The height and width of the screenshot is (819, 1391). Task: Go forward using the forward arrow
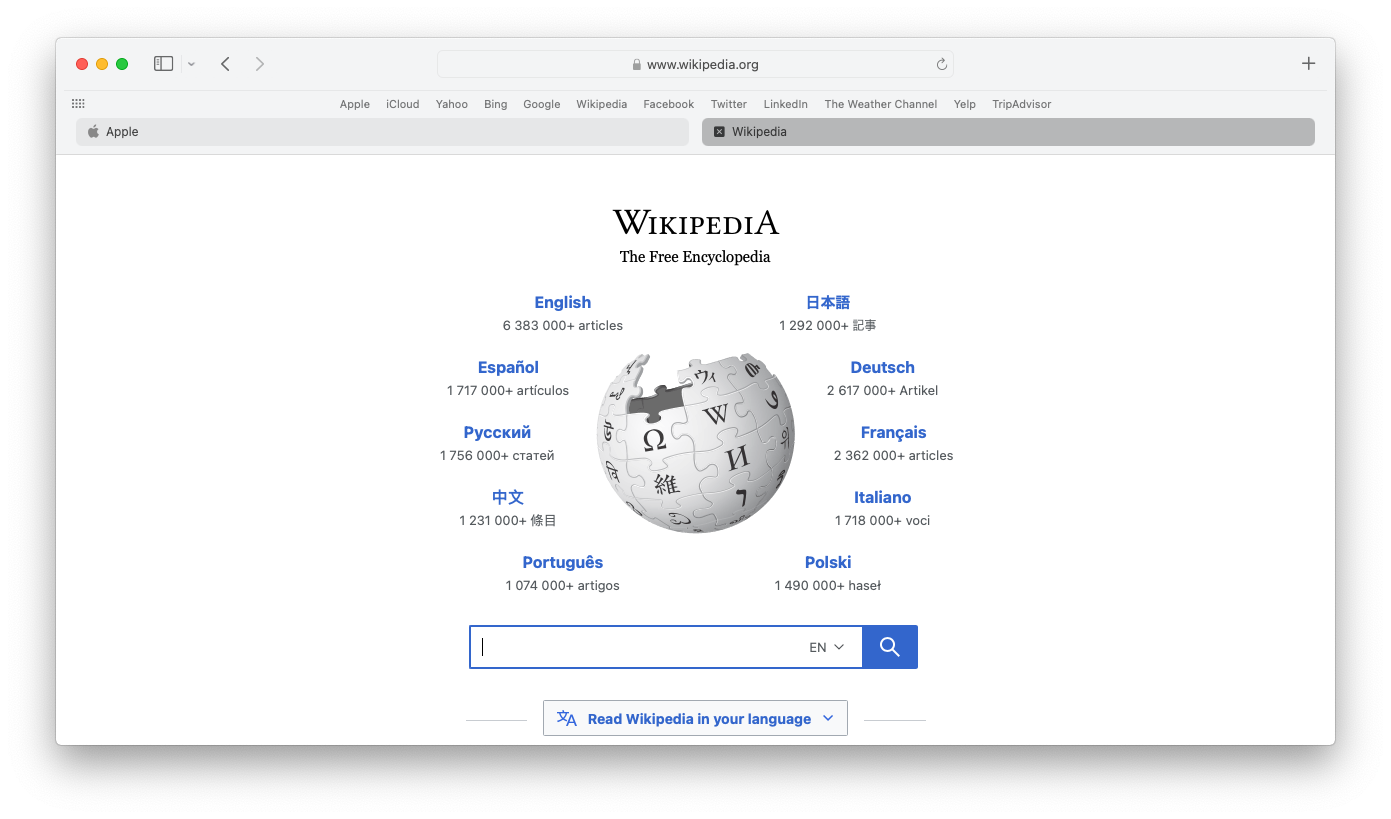coord(260,64)
